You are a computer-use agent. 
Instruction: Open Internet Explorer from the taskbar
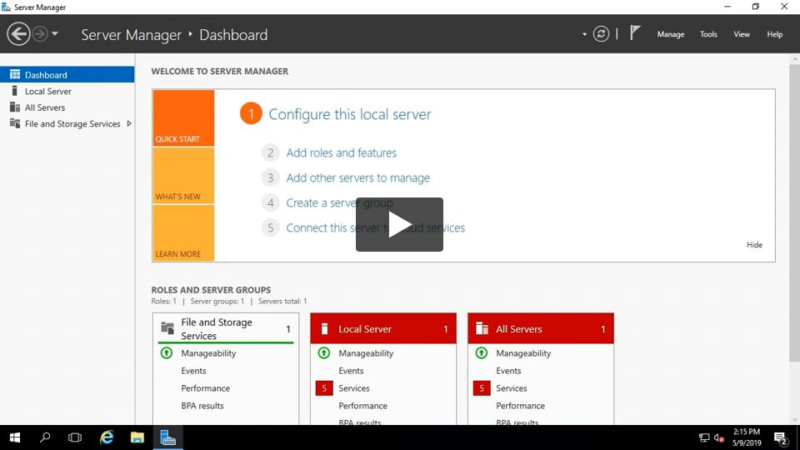click(x=107, y=437)
